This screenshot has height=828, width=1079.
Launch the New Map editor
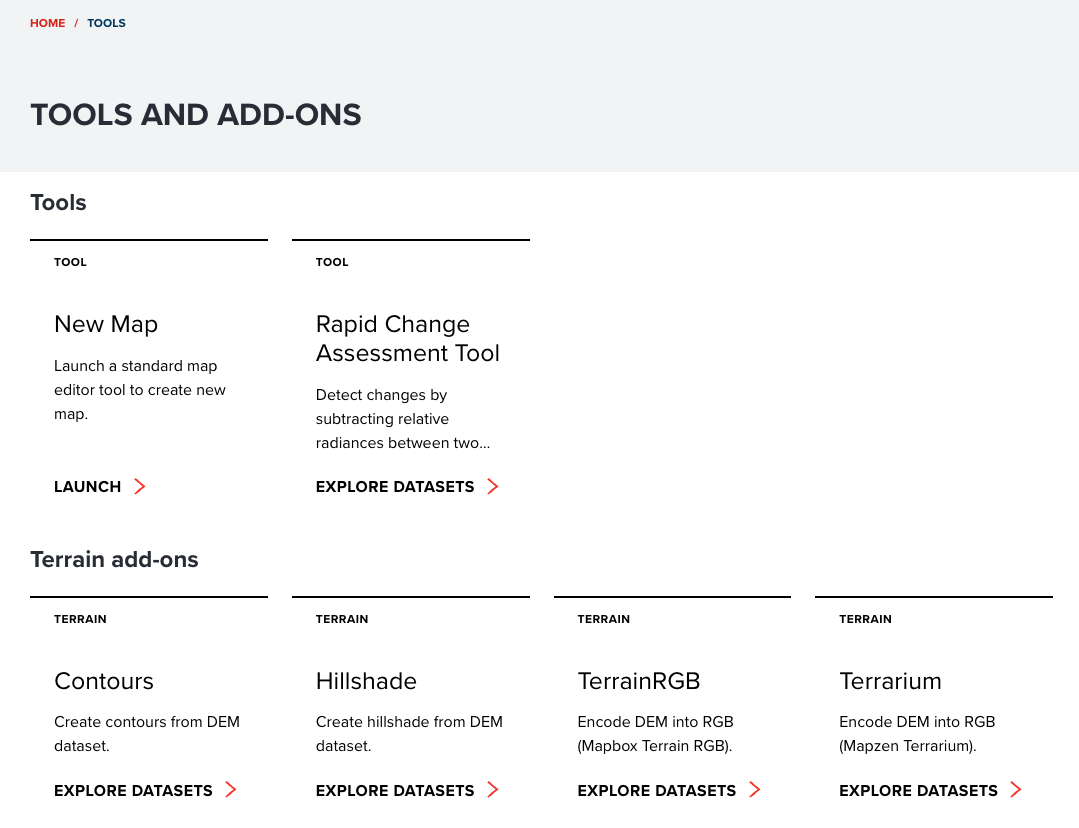pyautogui.click(x=87, y=487)
